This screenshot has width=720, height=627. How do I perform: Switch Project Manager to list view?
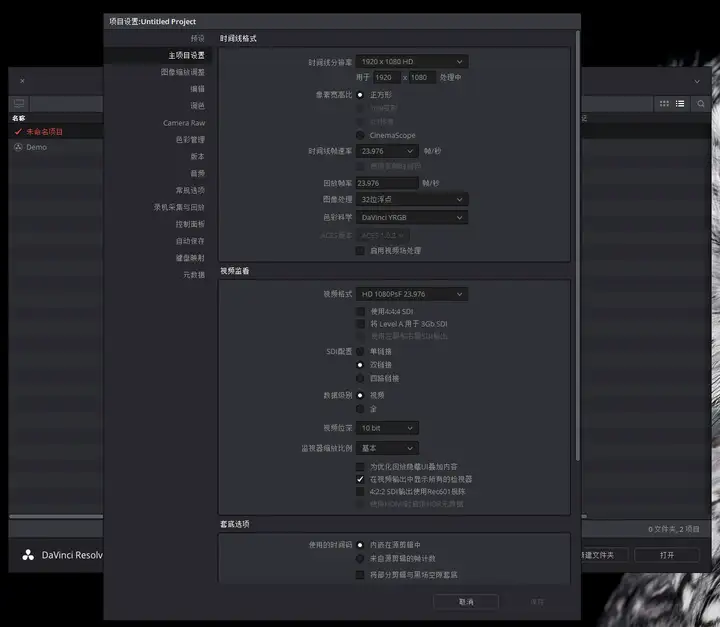(x=680, y=104)
